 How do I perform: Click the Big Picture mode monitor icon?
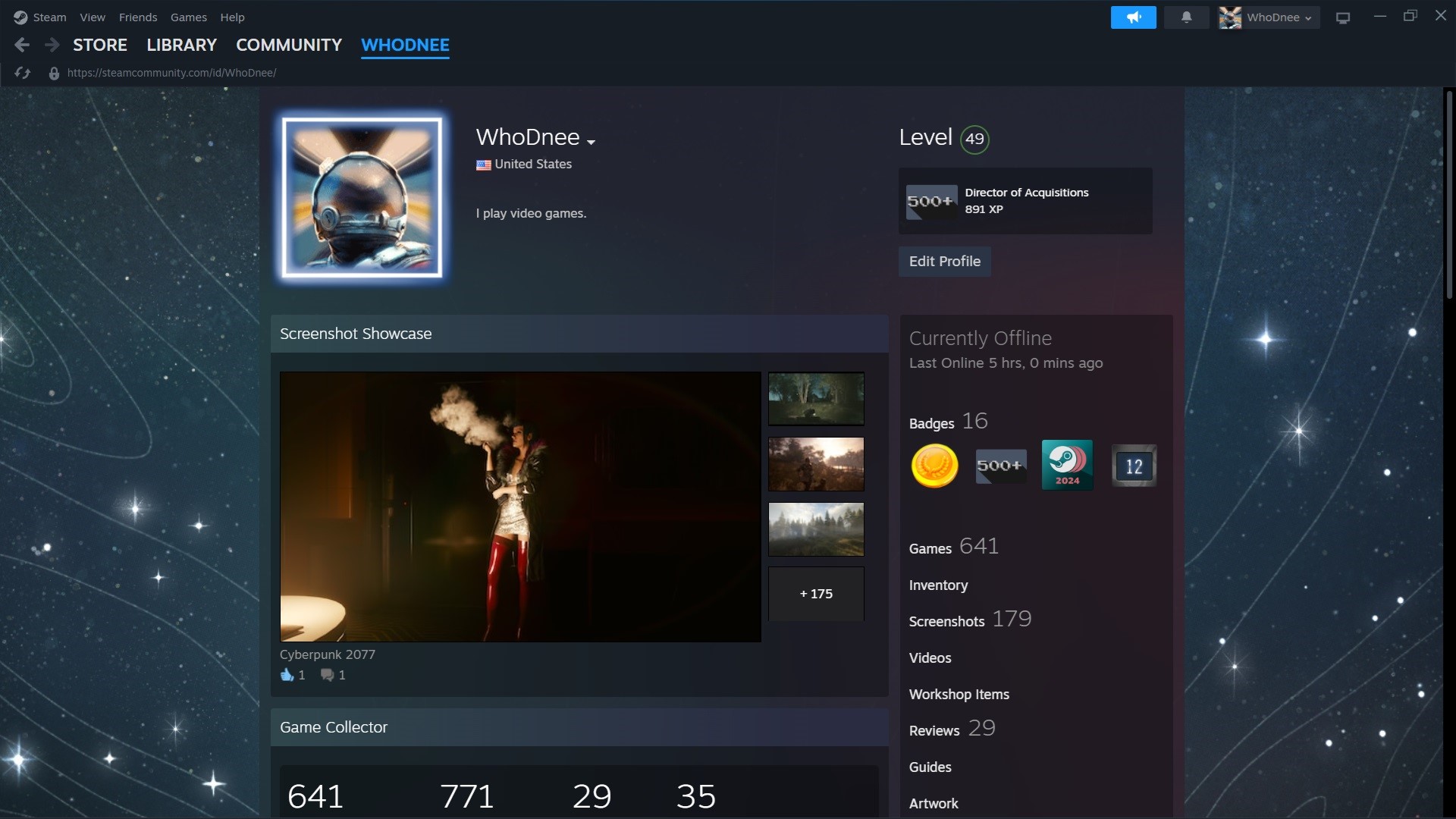1343,17
